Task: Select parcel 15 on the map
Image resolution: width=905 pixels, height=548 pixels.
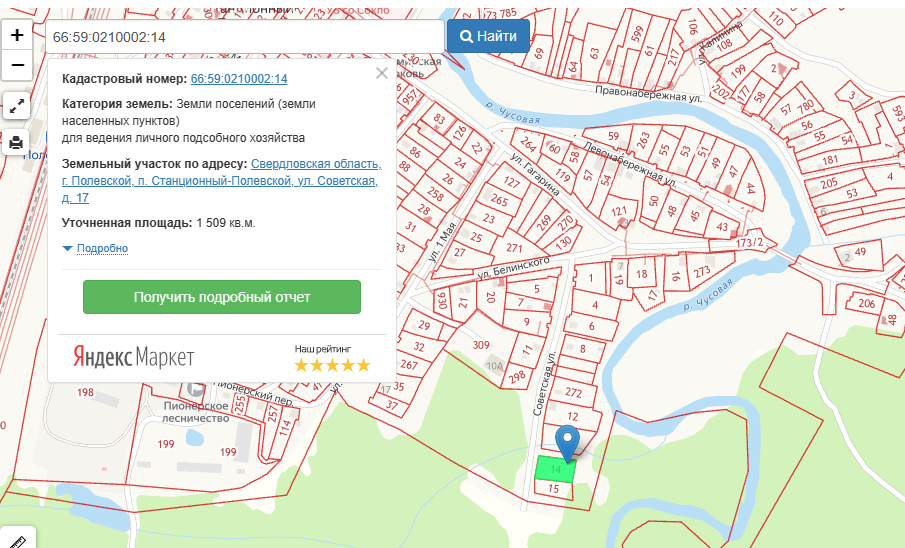Action: point(553,489)
